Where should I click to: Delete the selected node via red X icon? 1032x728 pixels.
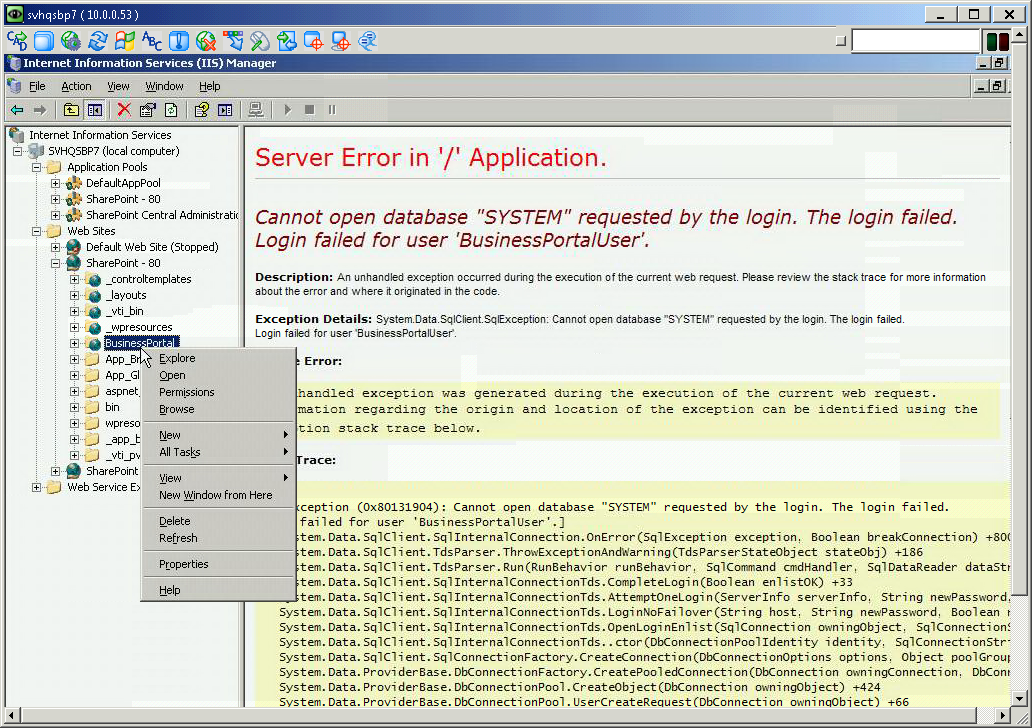(x=123, y=110)
